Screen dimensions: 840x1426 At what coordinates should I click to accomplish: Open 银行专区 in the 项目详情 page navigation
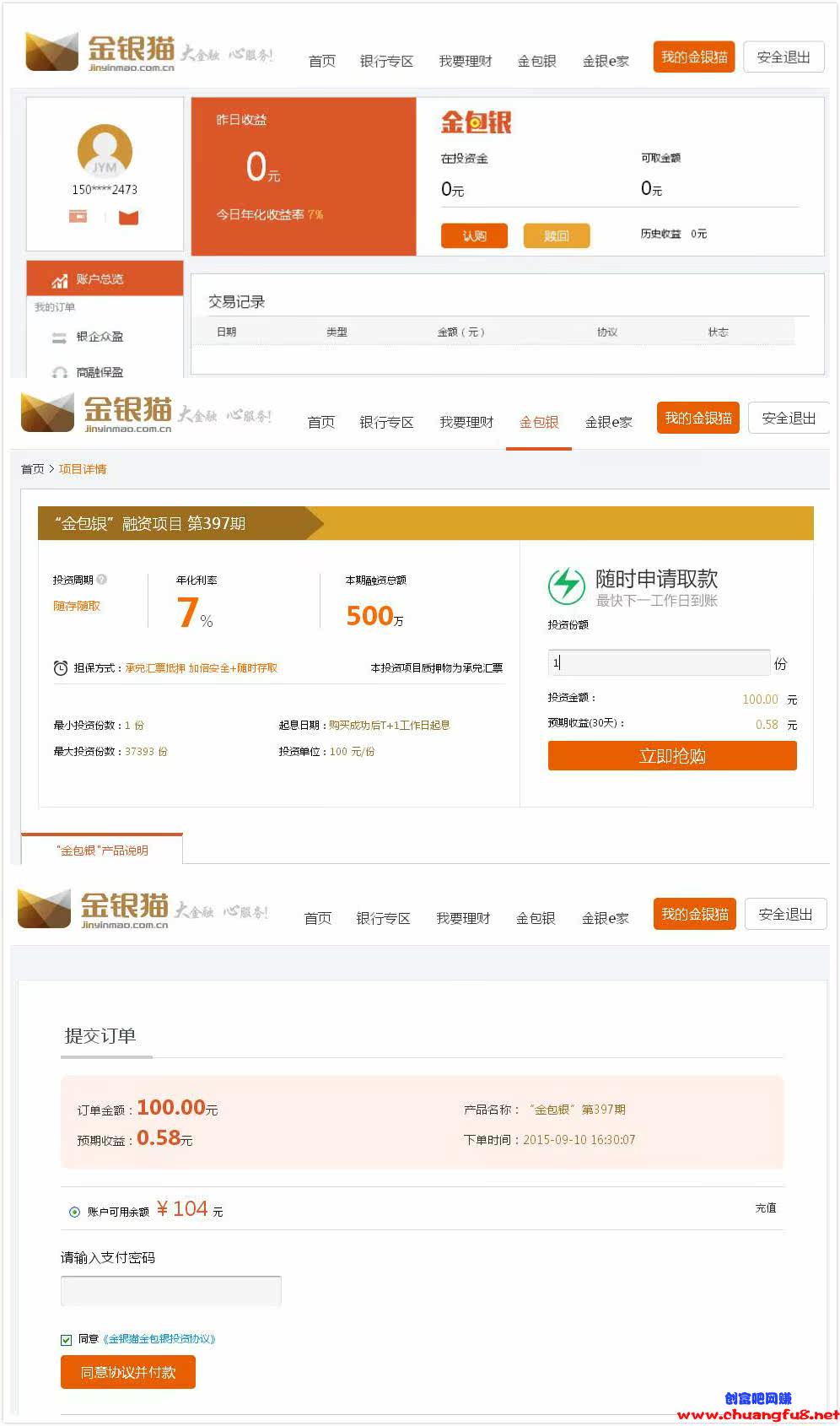point(386,422)
